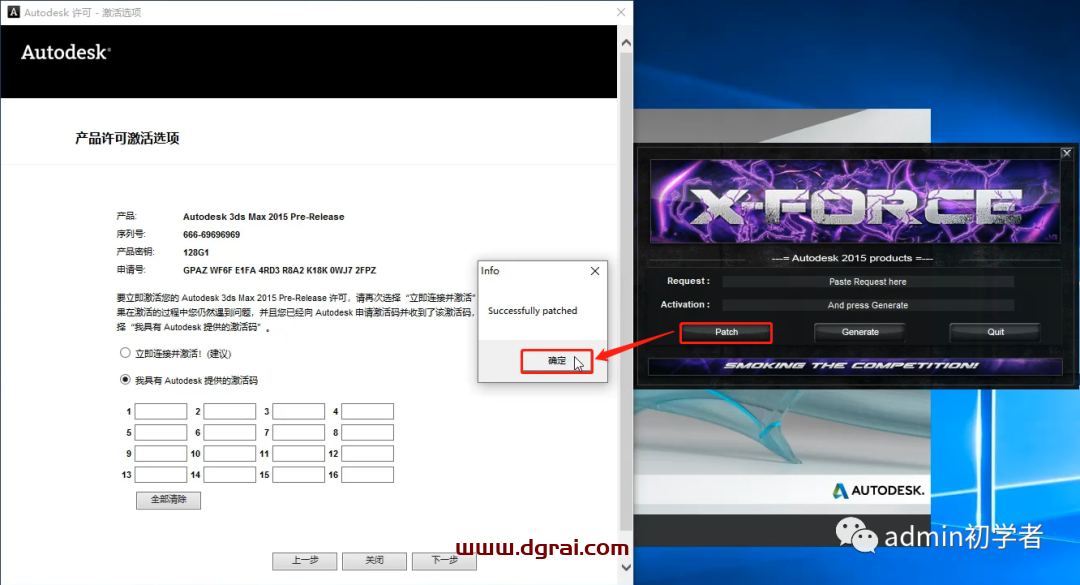
Task: Click the Autodesk logo in header
Action: click(x=65, y=52)
